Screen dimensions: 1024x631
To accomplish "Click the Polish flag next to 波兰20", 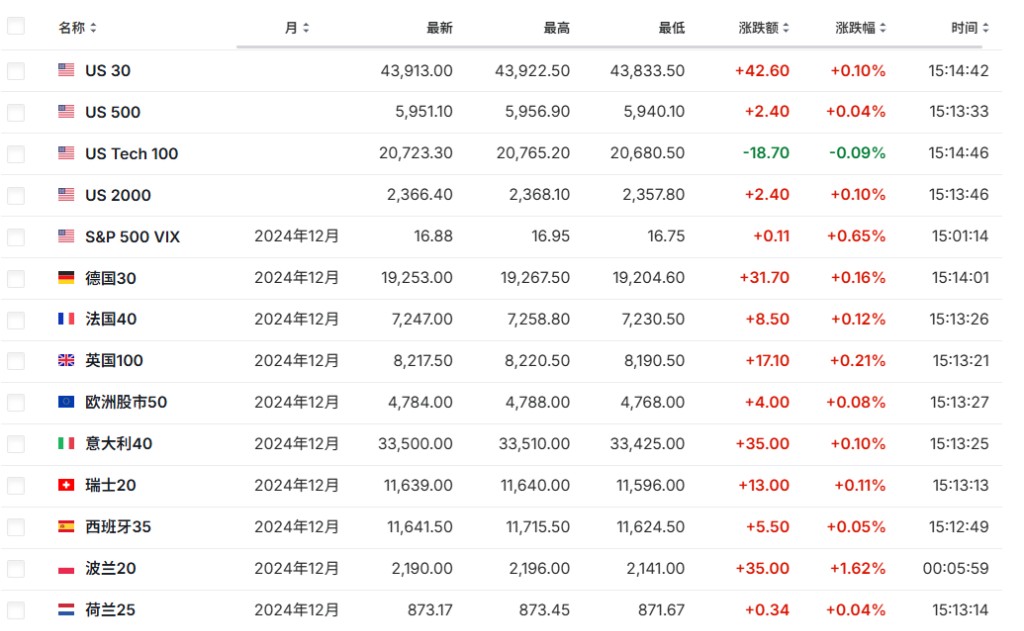I will click(66, 568).
